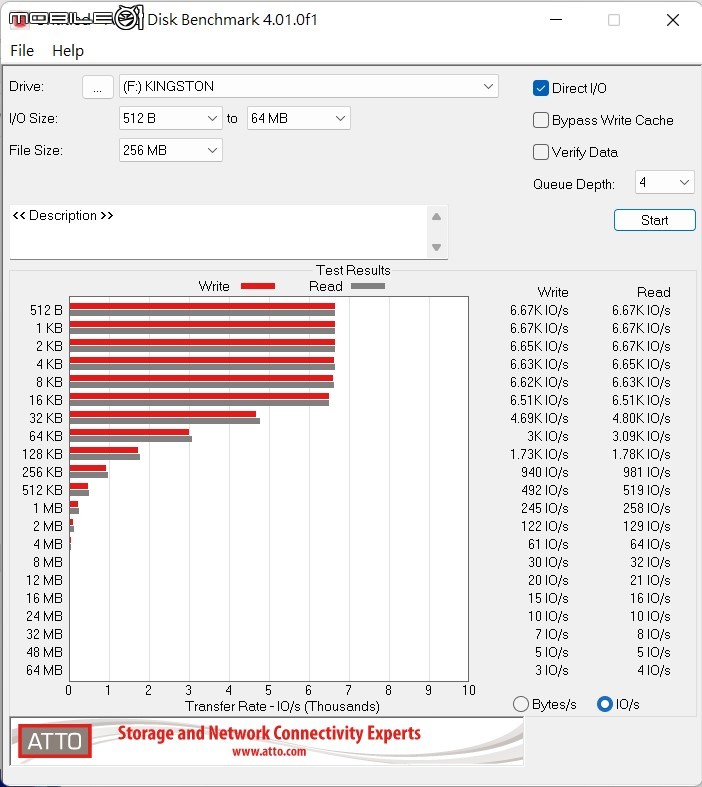Click the gray Read legend swatch
The height and width of the screenshot is (787, 702).
(368, 286)
